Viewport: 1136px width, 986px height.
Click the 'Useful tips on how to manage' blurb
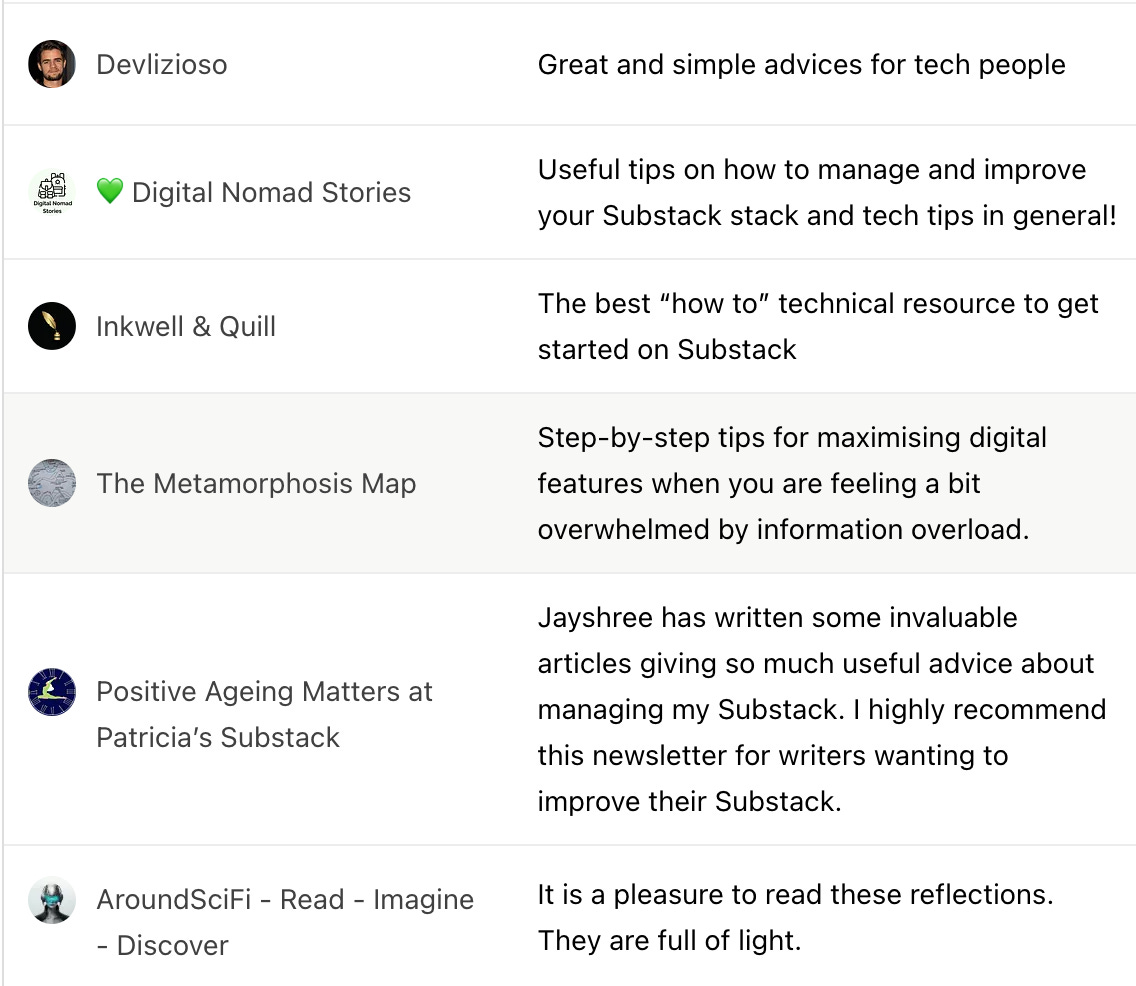pos(827,193)
